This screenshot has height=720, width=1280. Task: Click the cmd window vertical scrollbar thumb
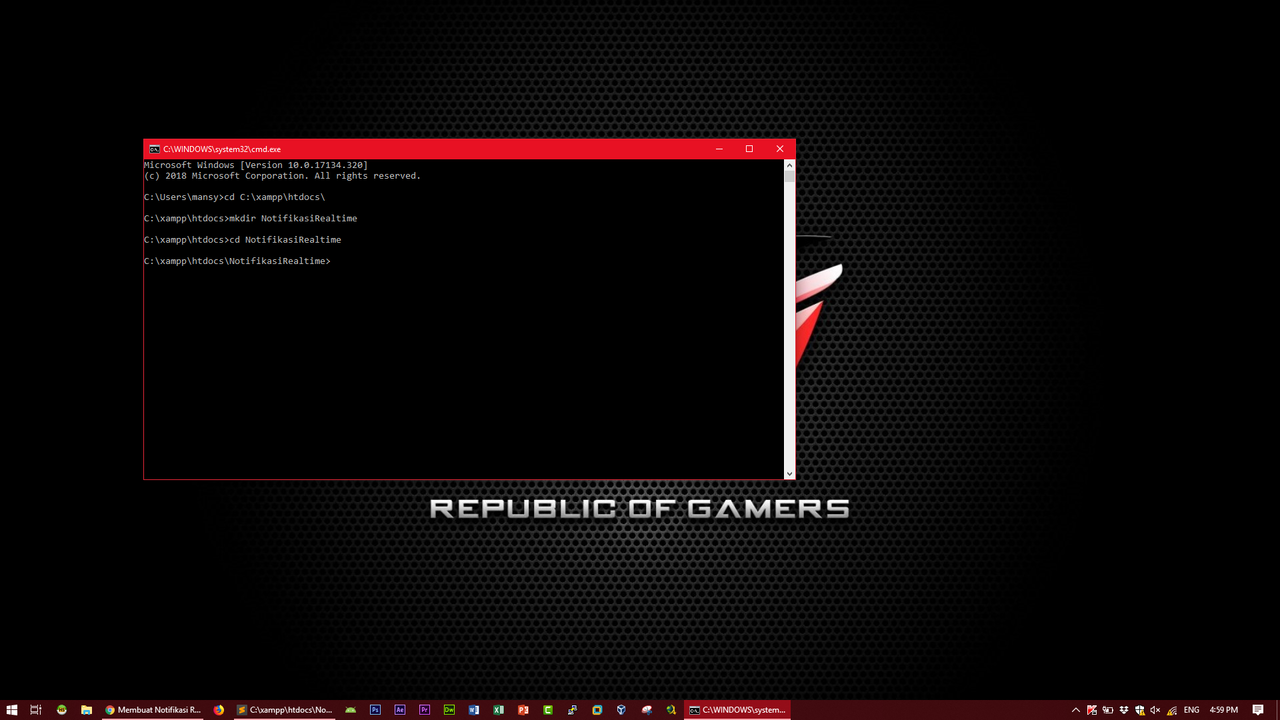pos(789,176)
